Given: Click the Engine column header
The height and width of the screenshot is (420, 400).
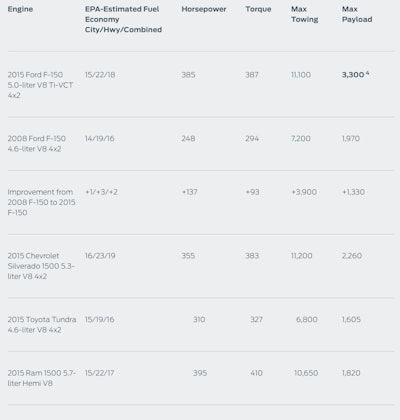Looking at the screenshot, I should [20, 9].
